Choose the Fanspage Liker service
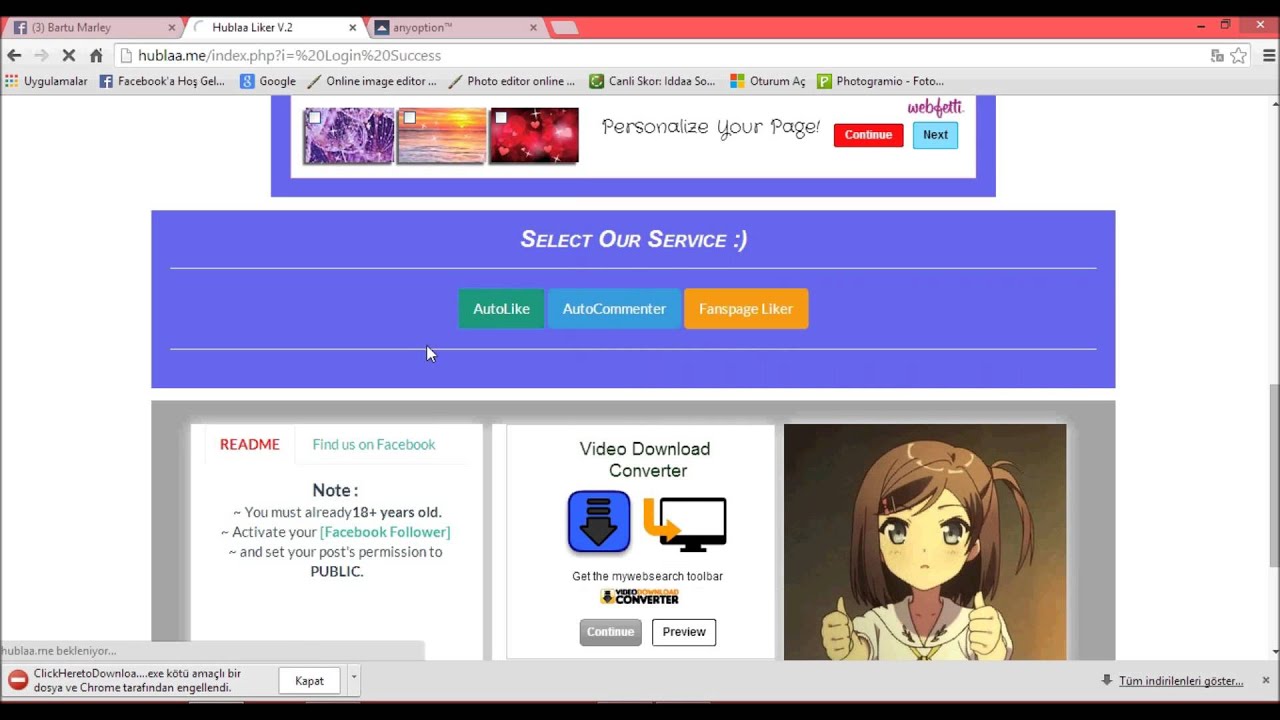Viewport: 1280px width, 720px height. [x=746, y=309]
